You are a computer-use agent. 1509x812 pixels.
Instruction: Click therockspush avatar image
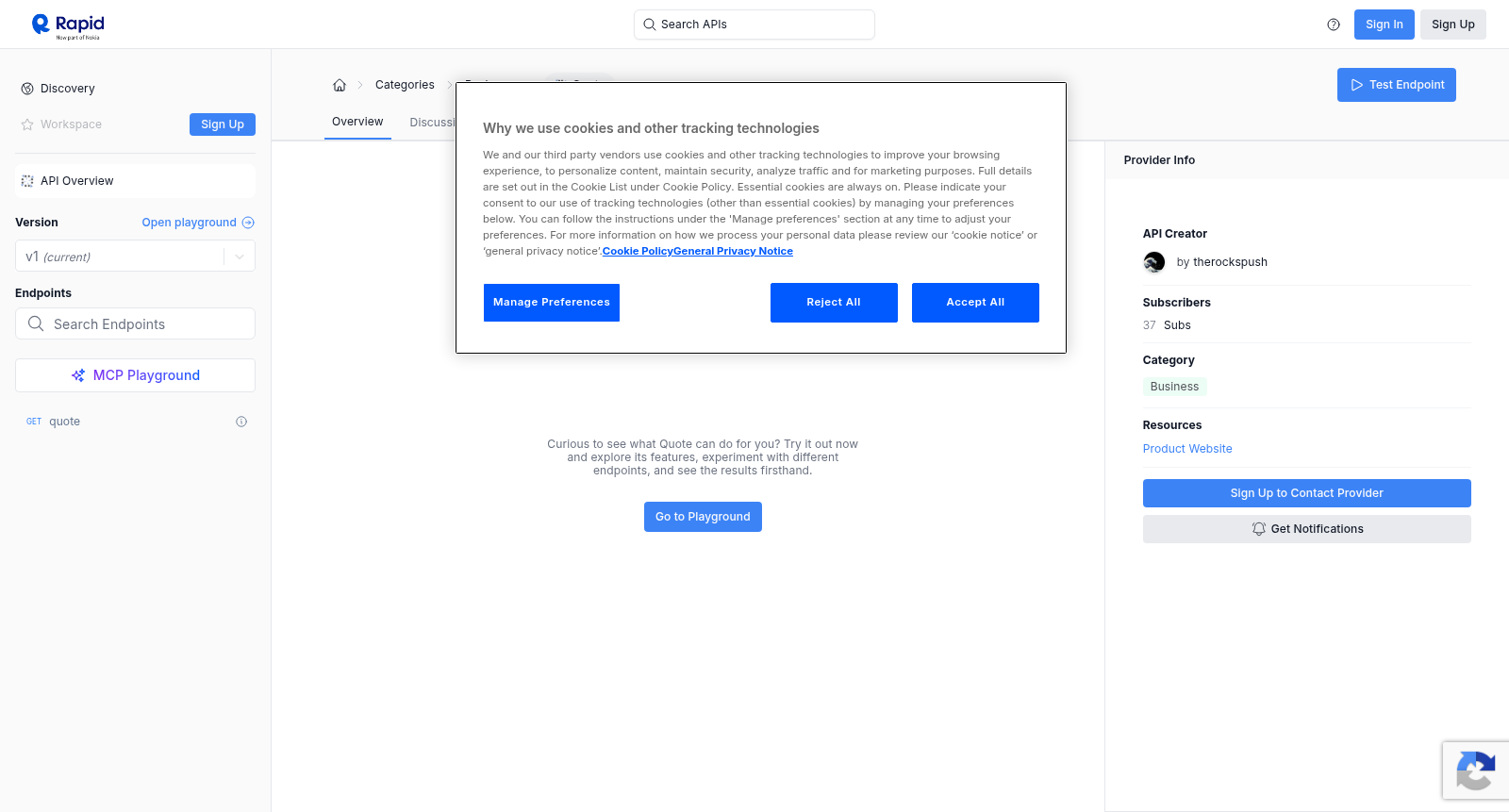(1154, 262)
